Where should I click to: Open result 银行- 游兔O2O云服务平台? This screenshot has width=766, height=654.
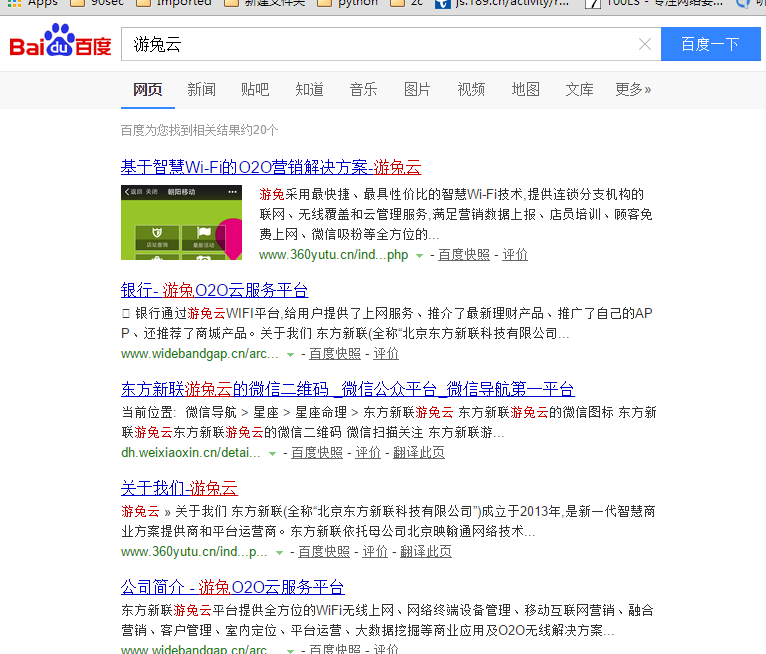point(214,290)
